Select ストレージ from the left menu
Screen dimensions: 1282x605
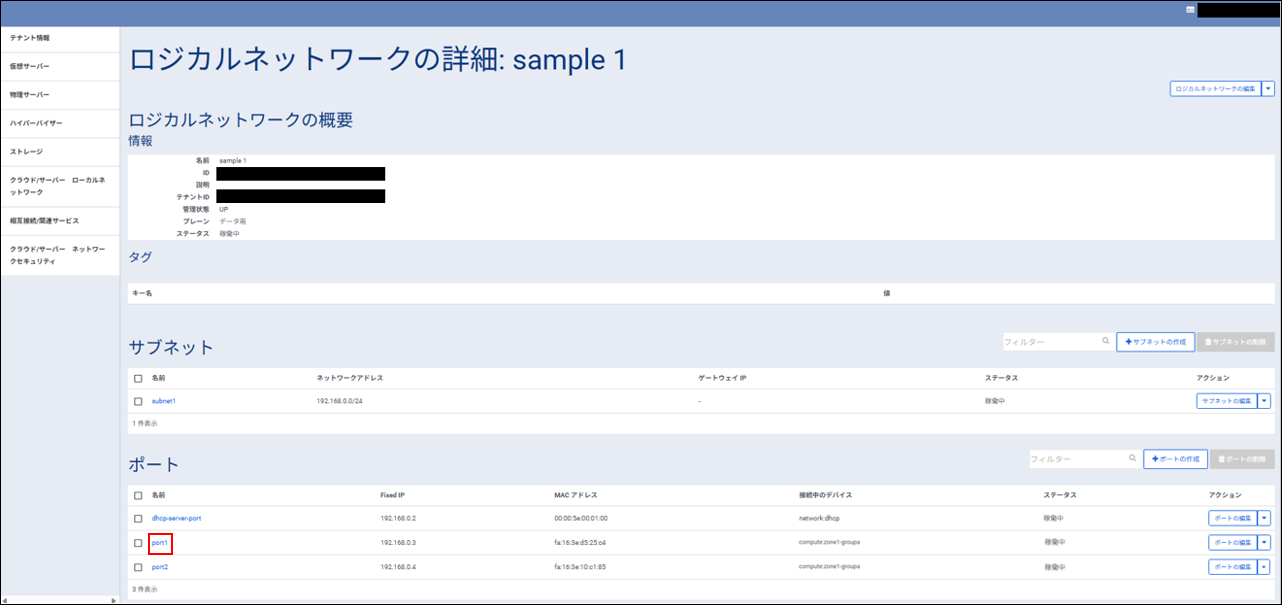[x=27, y=151]
